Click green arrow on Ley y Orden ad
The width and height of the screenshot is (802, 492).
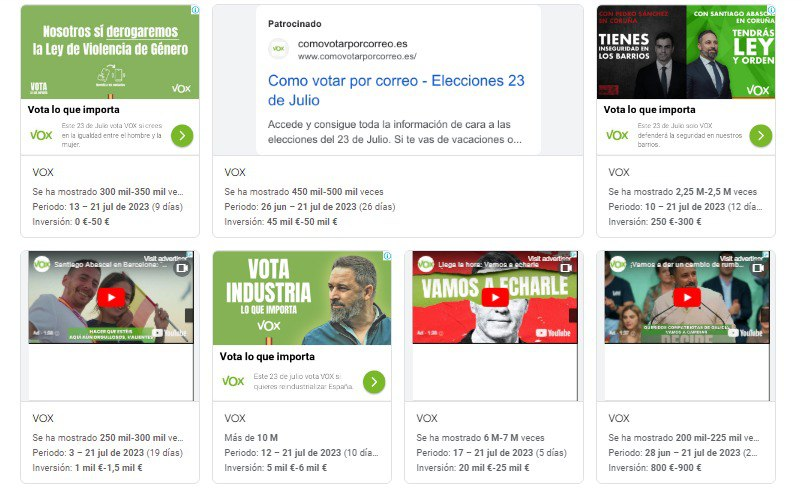(x=761, y=136)
